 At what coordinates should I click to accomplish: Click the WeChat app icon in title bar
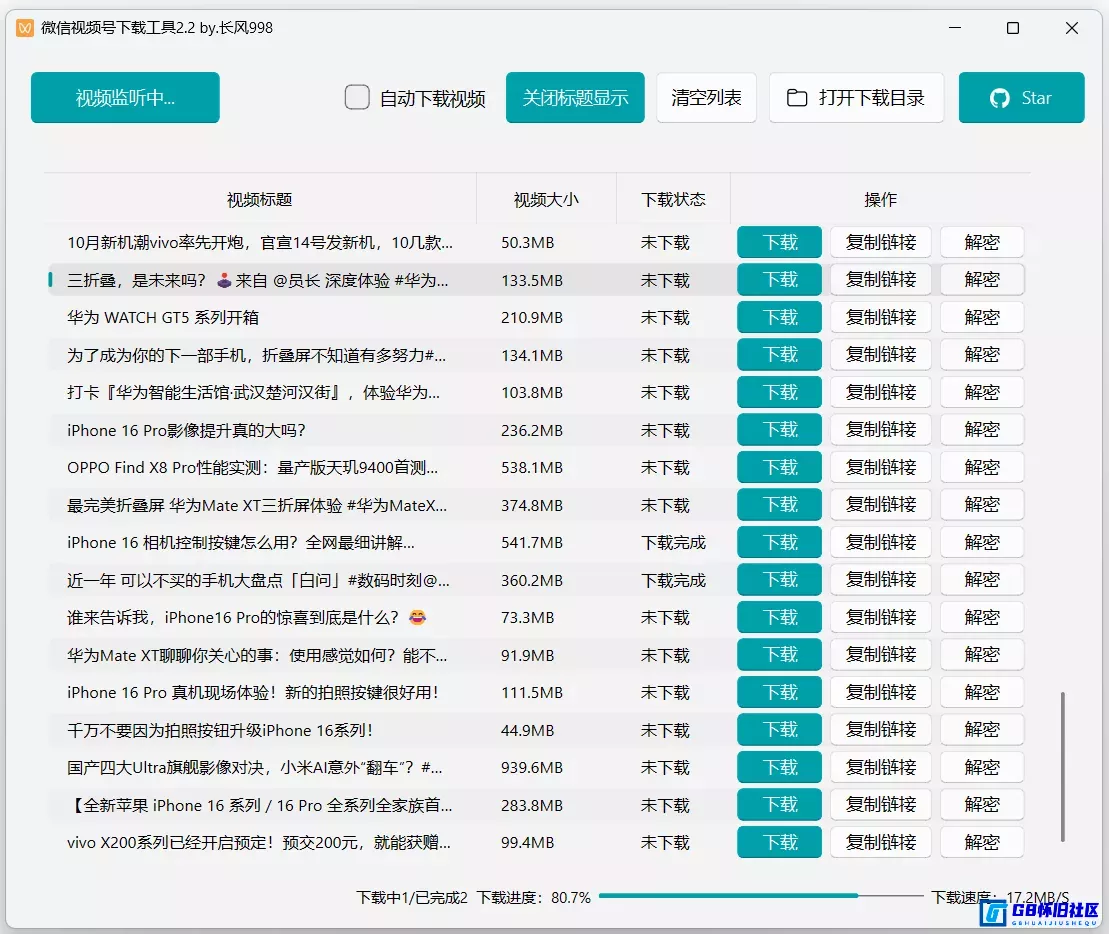(24, 29)
